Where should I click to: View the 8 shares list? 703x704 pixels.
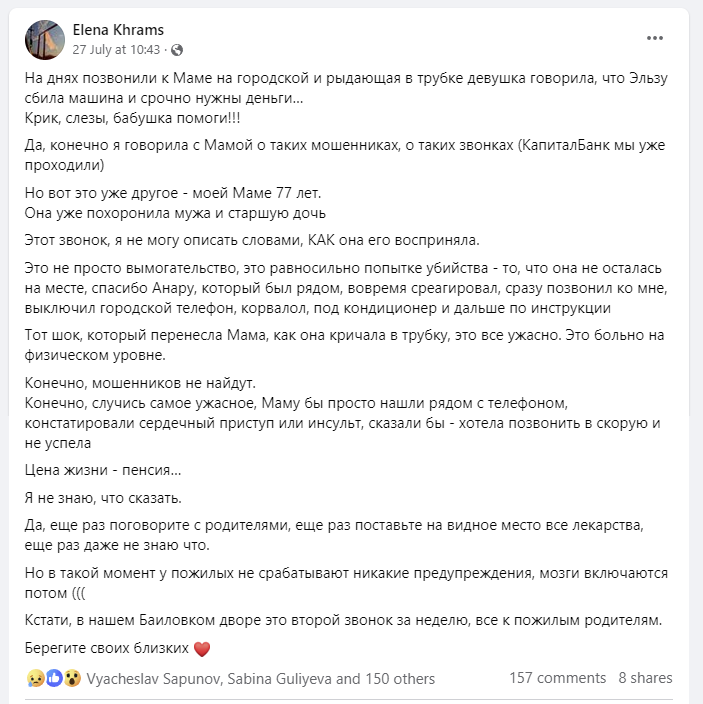[645, 678]
